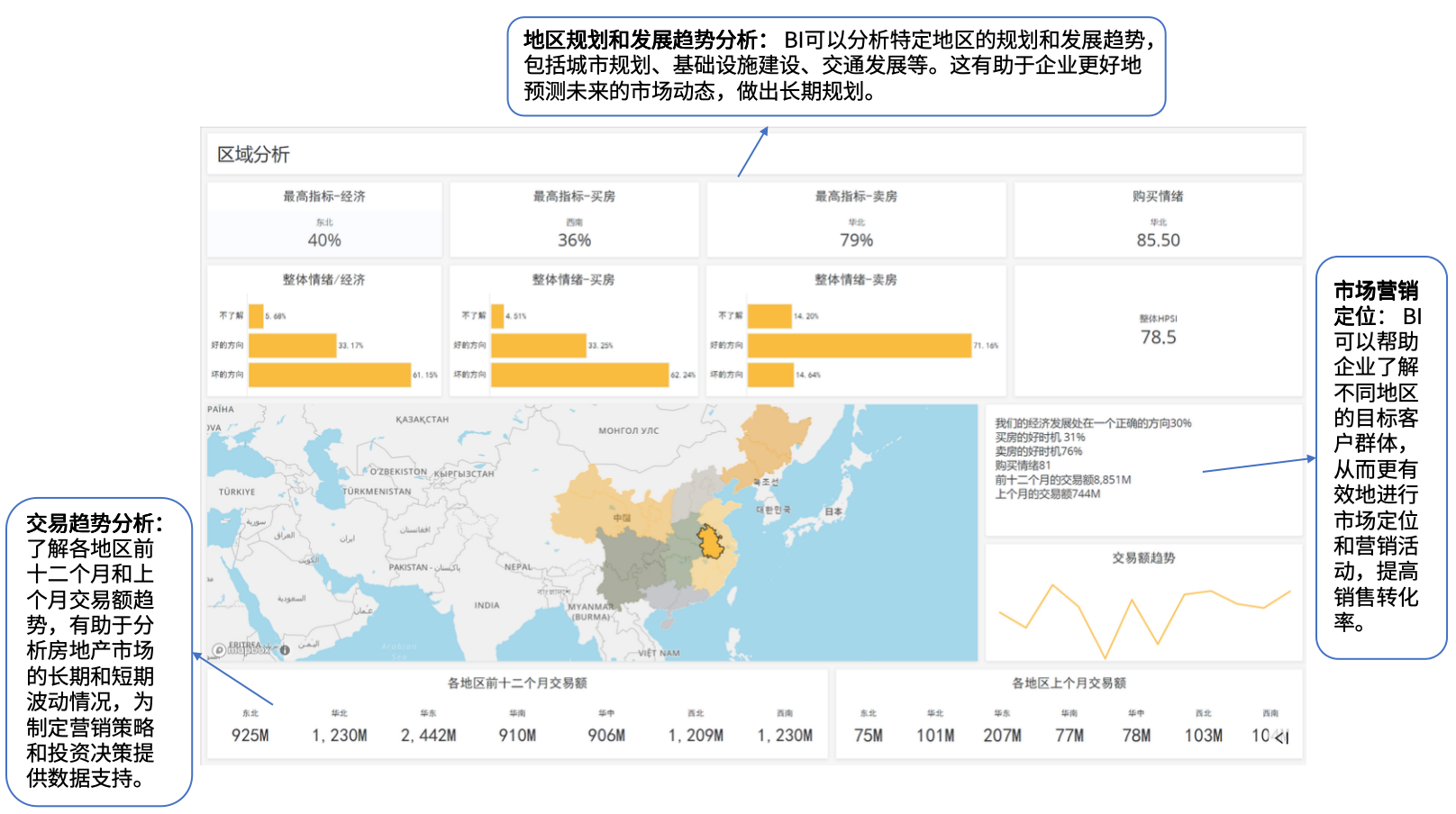
Task: Click the 71.16% bar in 整体情绪-卖房
Action: pyautogui.click(x=859, y=346)
